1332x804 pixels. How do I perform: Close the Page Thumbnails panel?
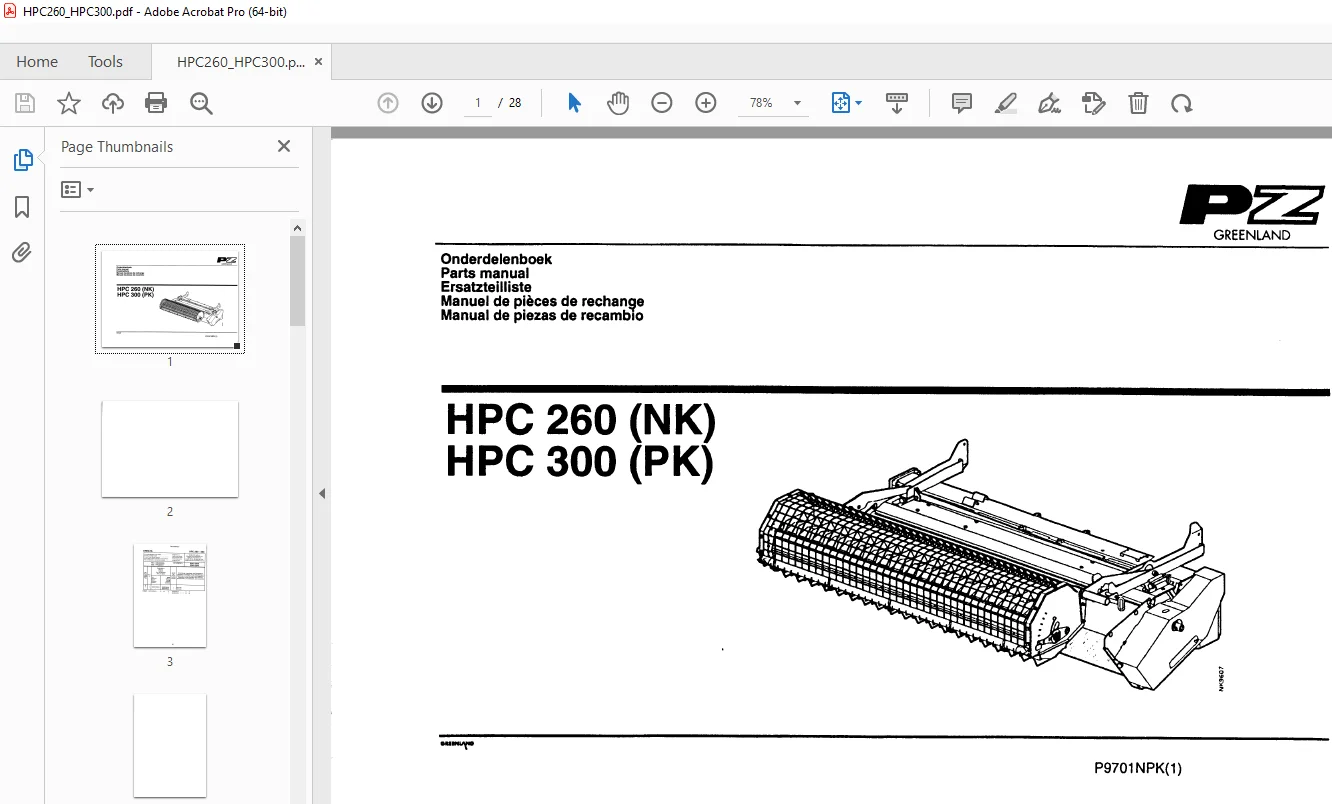(x=284, y=146)
